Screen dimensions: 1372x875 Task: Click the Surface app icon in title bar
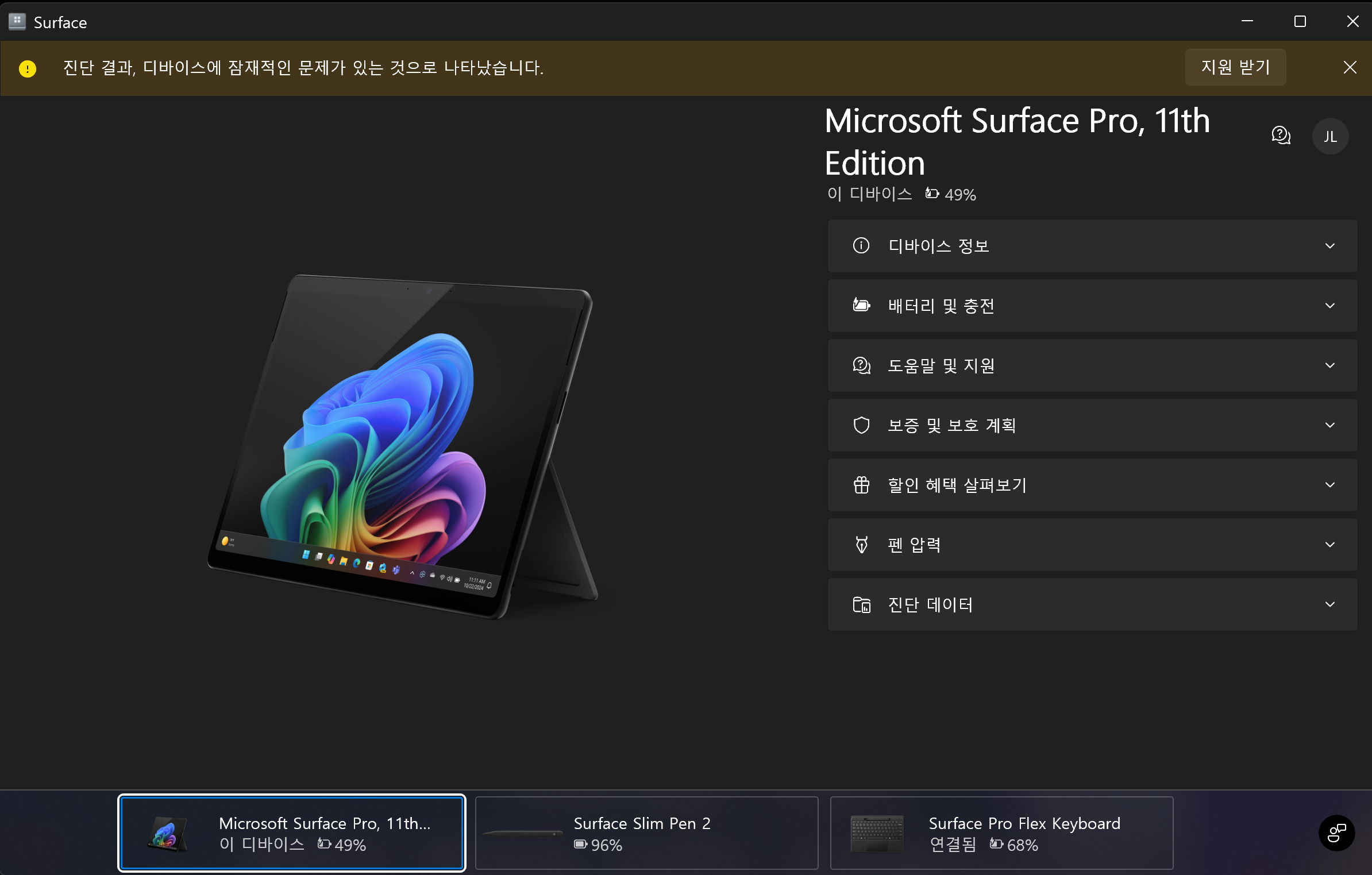[17, 22]
